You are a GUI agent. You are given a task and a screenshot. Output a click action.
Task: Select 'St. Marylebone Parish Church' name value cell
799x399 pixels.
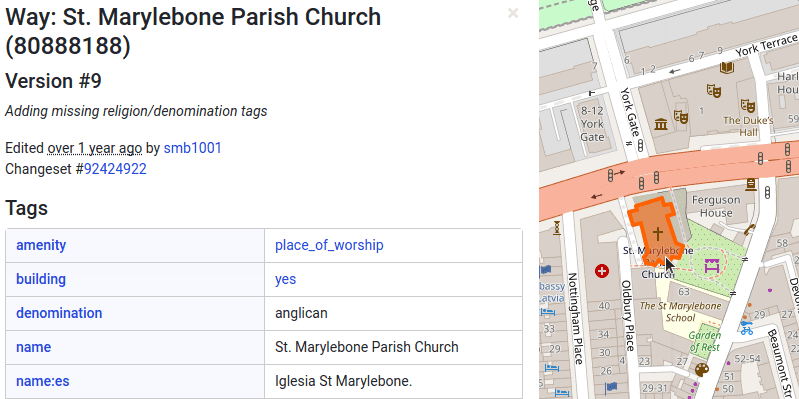pos(393,347)
